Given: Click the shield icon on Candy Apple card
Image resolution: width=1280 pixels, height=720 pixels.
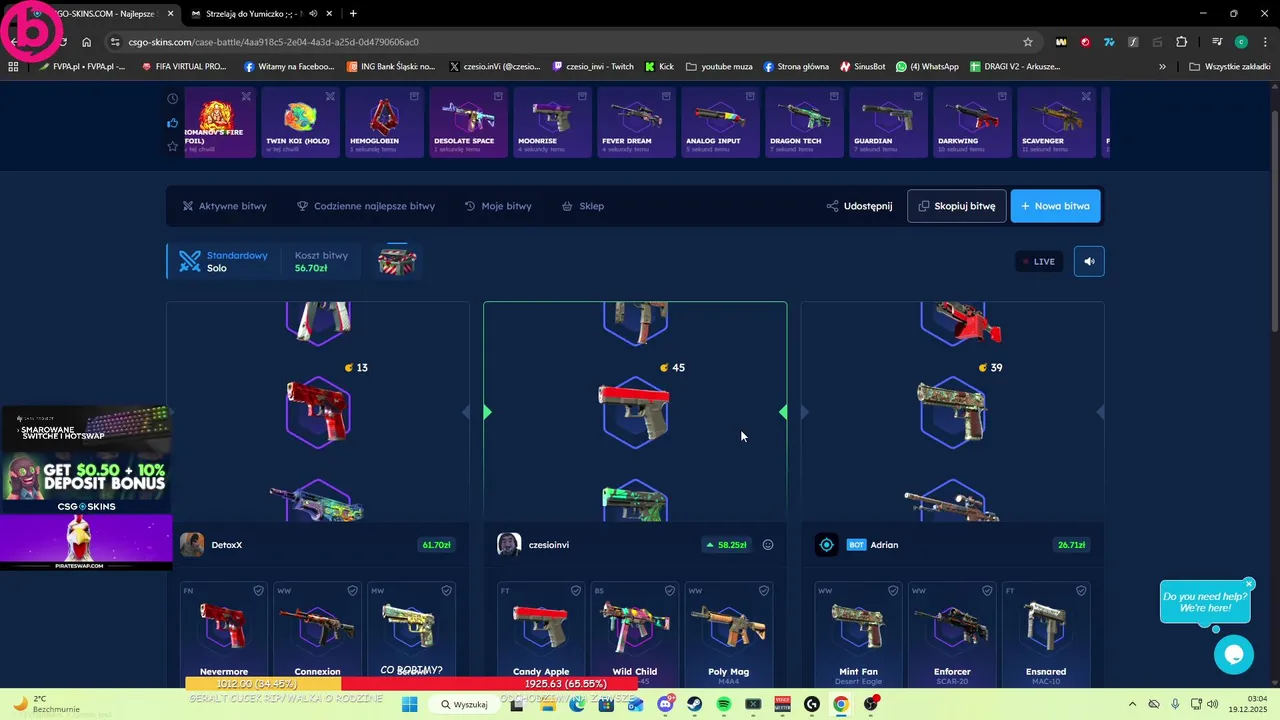Looking at the screenshot, I should tap(576, 591).
